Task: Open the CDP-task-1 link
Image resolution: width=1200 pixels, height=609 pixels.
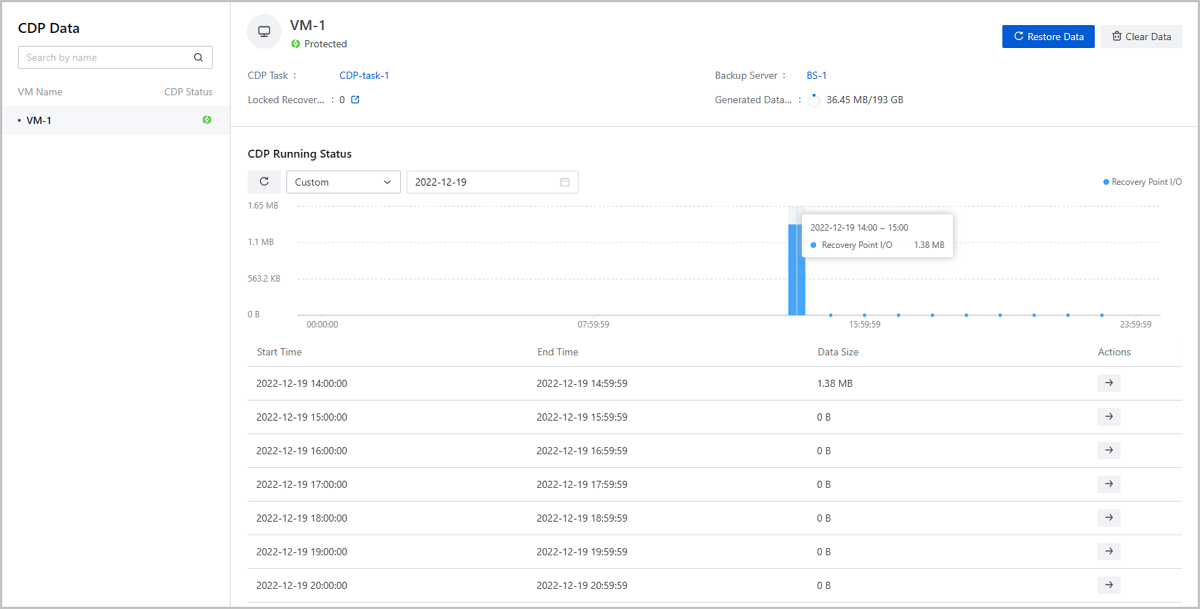Action: click(364, 75)
